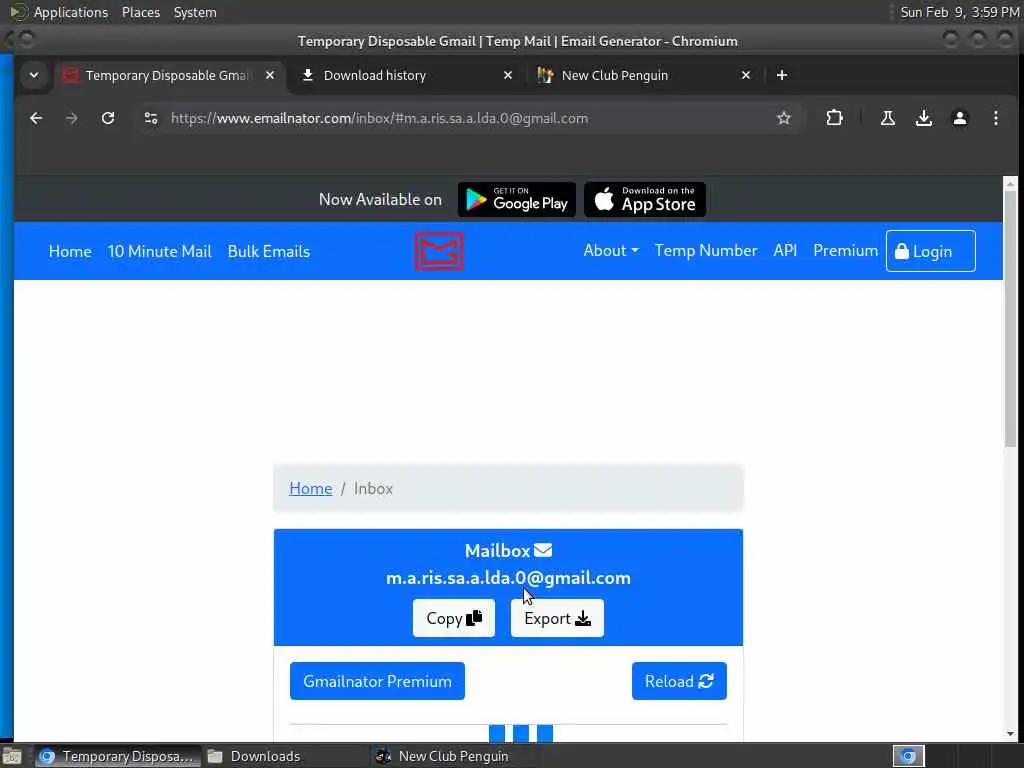Image resolution: width=1024 pixels, height=768 pixels.
Task: Export the mailbox with the Export button
Action: (557, 618)
